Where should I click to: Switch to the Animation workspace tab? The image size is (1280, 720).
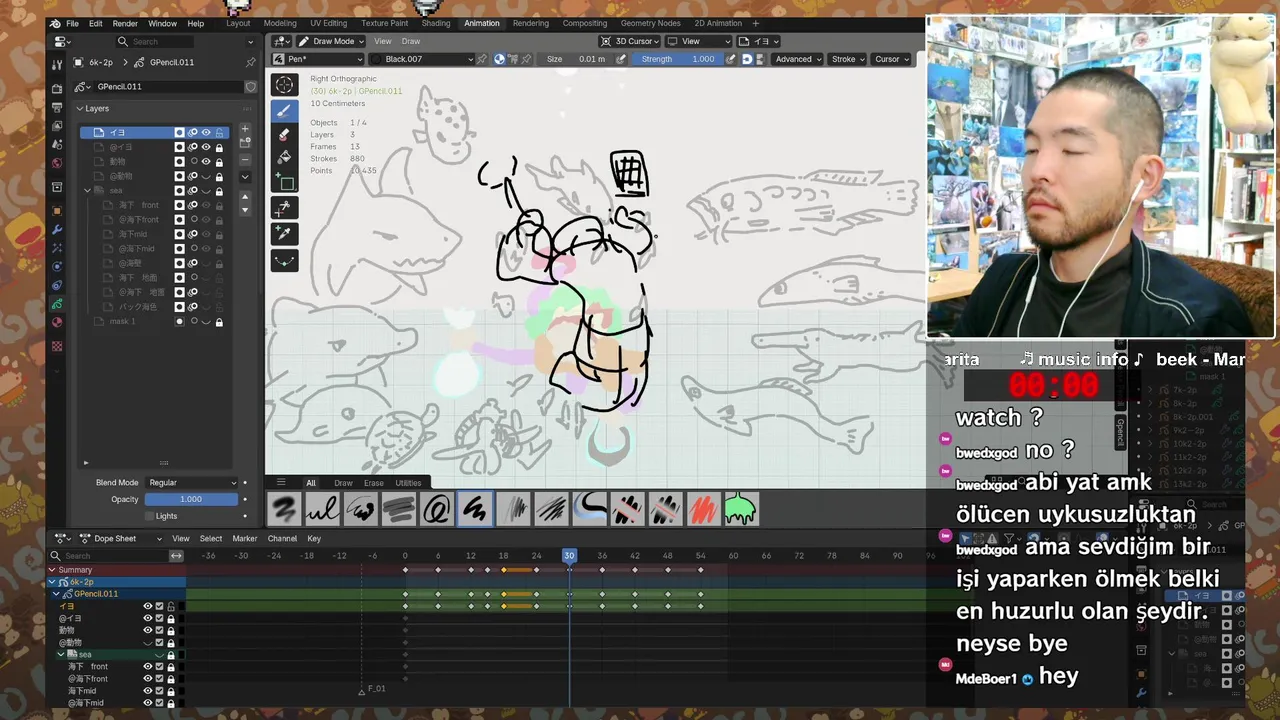(481, 23)
